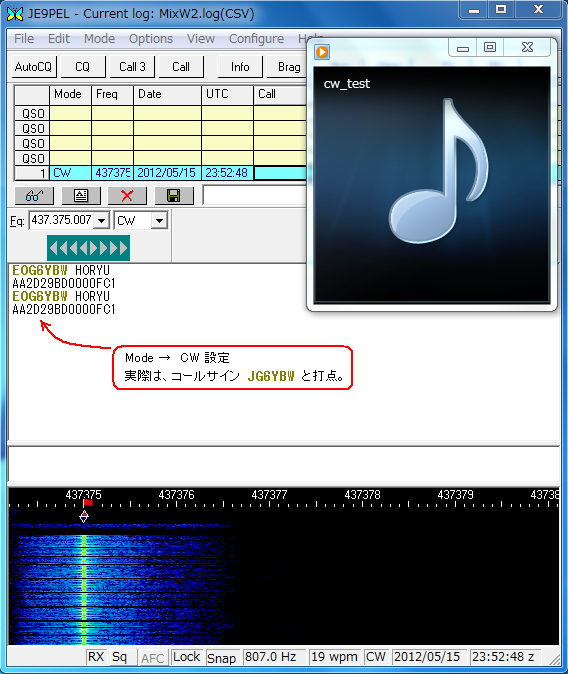Click the red X clear QSO icon

(x=127, y=196)
